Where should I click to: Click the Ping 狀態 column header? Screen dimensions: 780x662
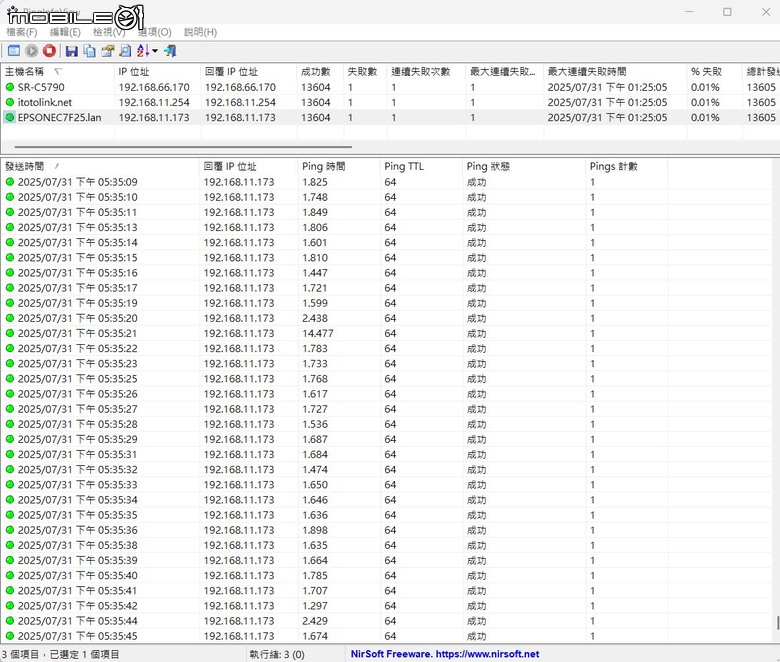tap(524, 167)
